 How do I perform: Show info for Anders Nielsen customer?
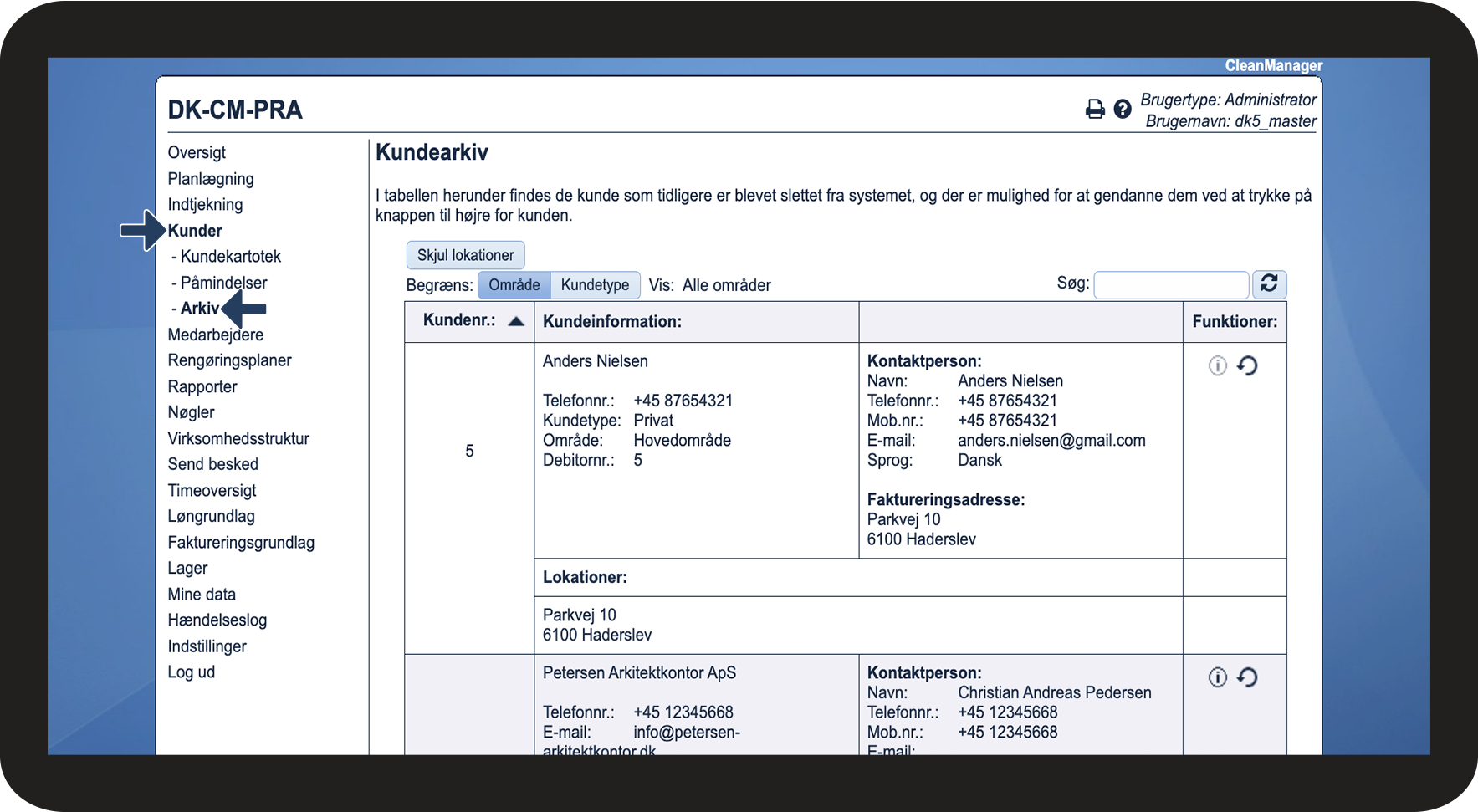[1217, 365]
